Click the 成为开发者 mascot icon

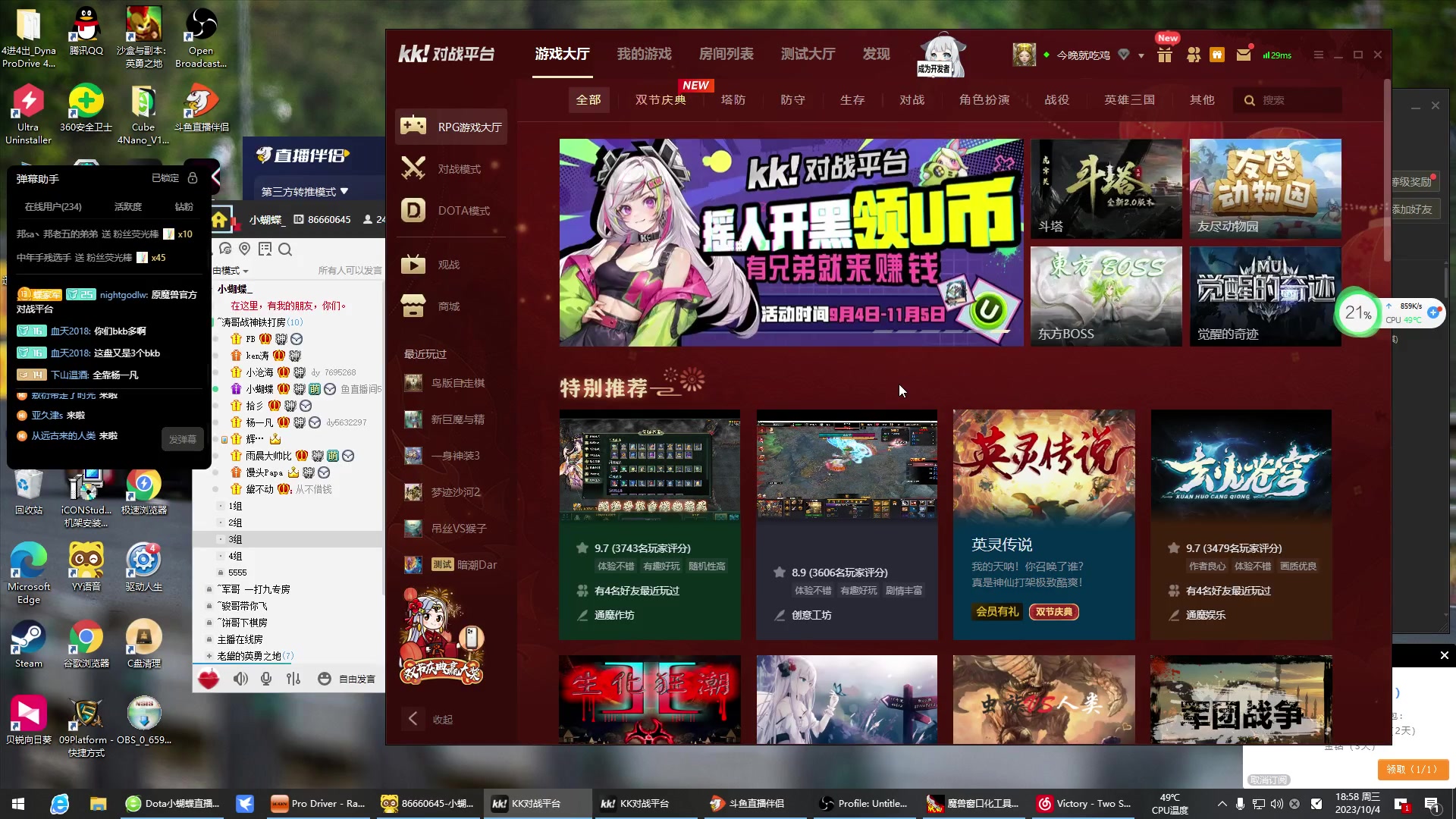pyautogui.click(x=941, y=55)
